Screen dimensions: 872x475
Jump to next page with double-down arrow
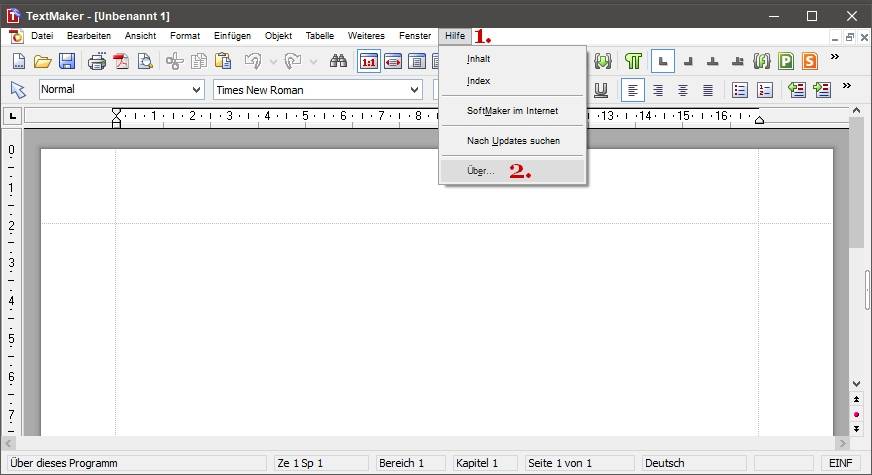[x=856, y=429]
